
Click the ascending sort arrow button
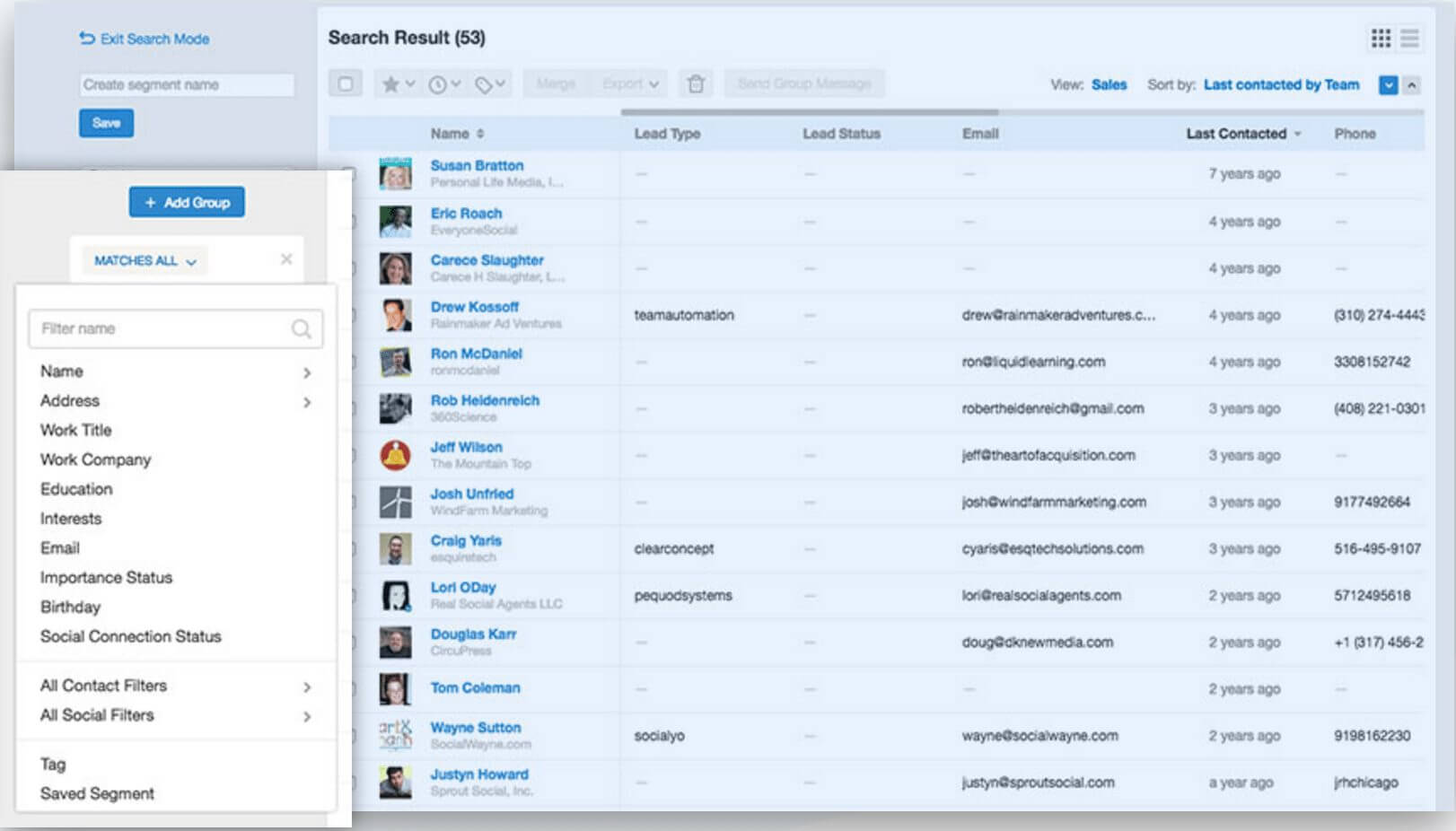1412,85
